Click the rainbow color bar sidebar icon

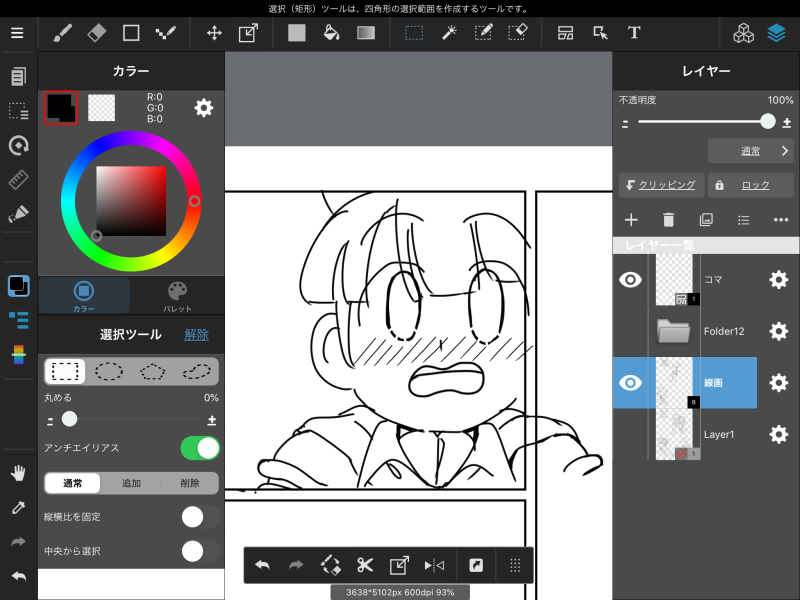tap(18, 354)
